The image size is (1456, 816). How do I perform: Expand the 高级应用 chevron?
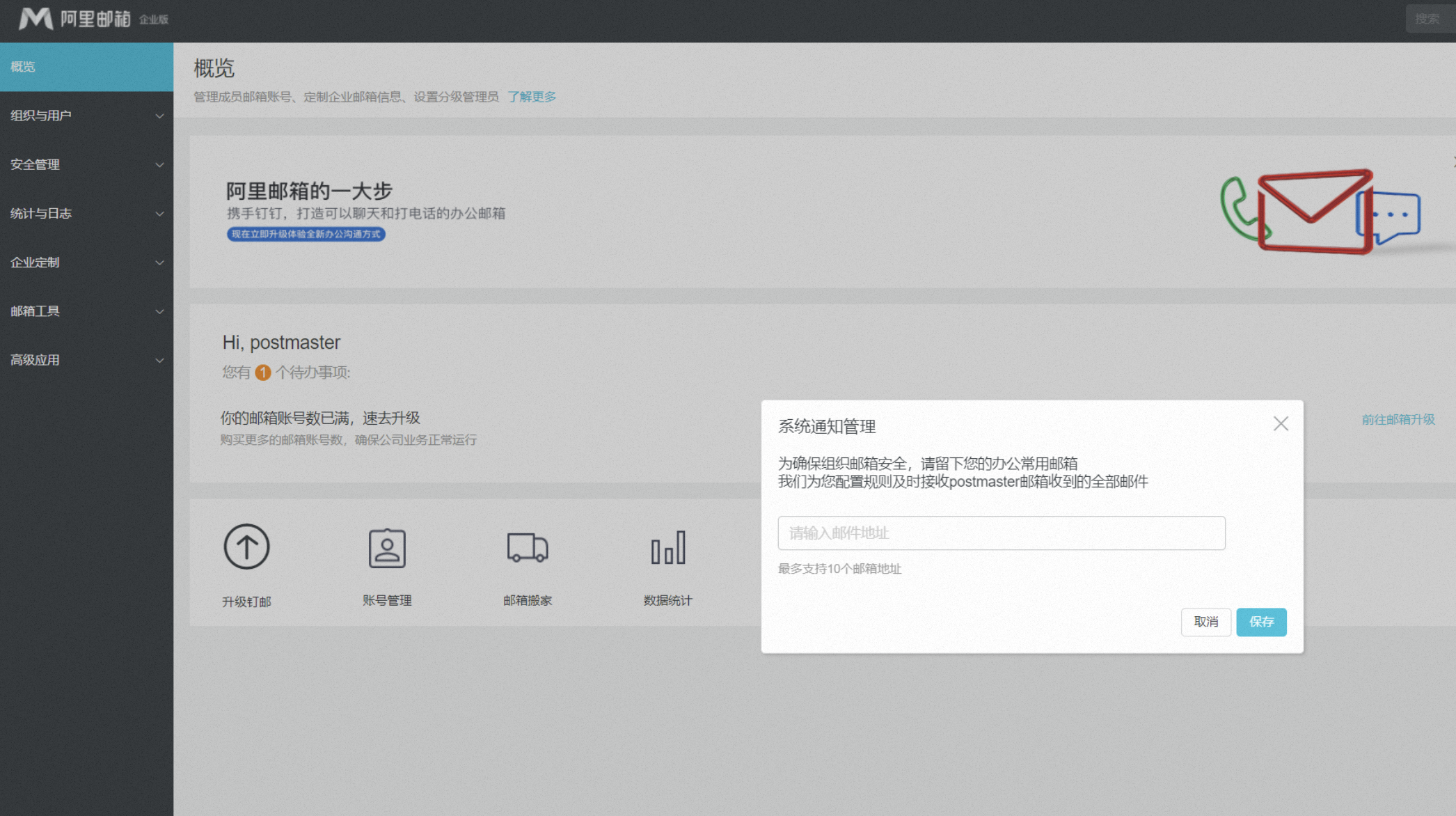pos(159,360)
